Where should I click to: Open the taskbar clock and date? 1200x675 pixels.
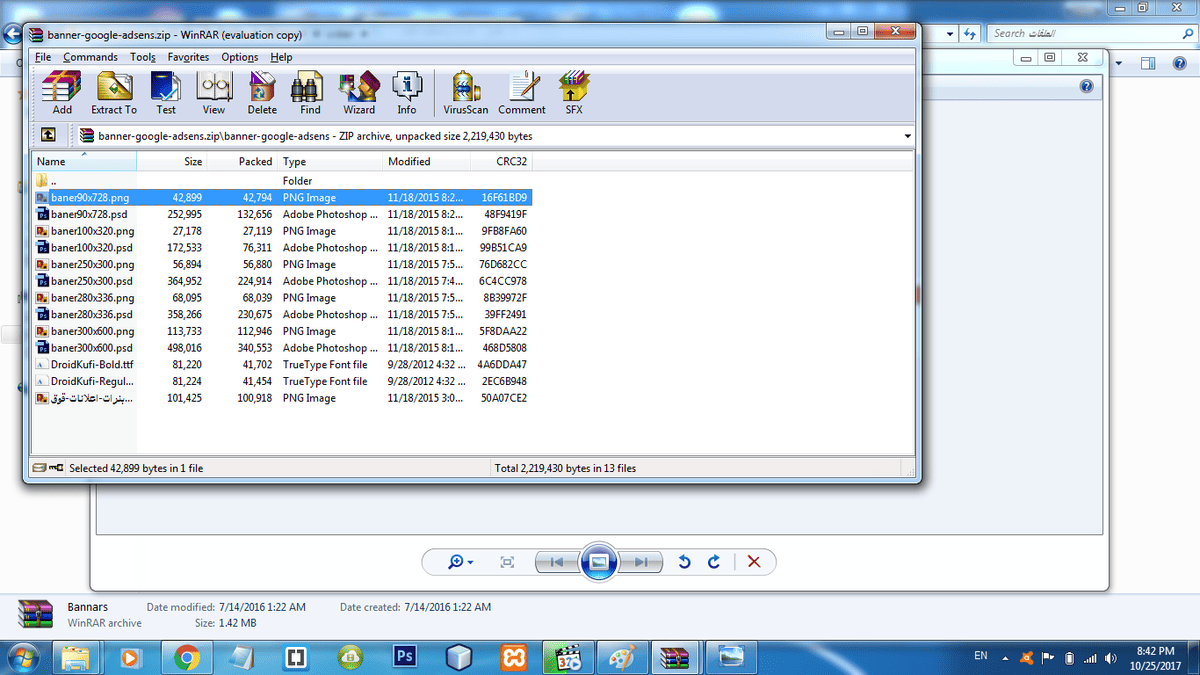click(x=1156, y=657)
